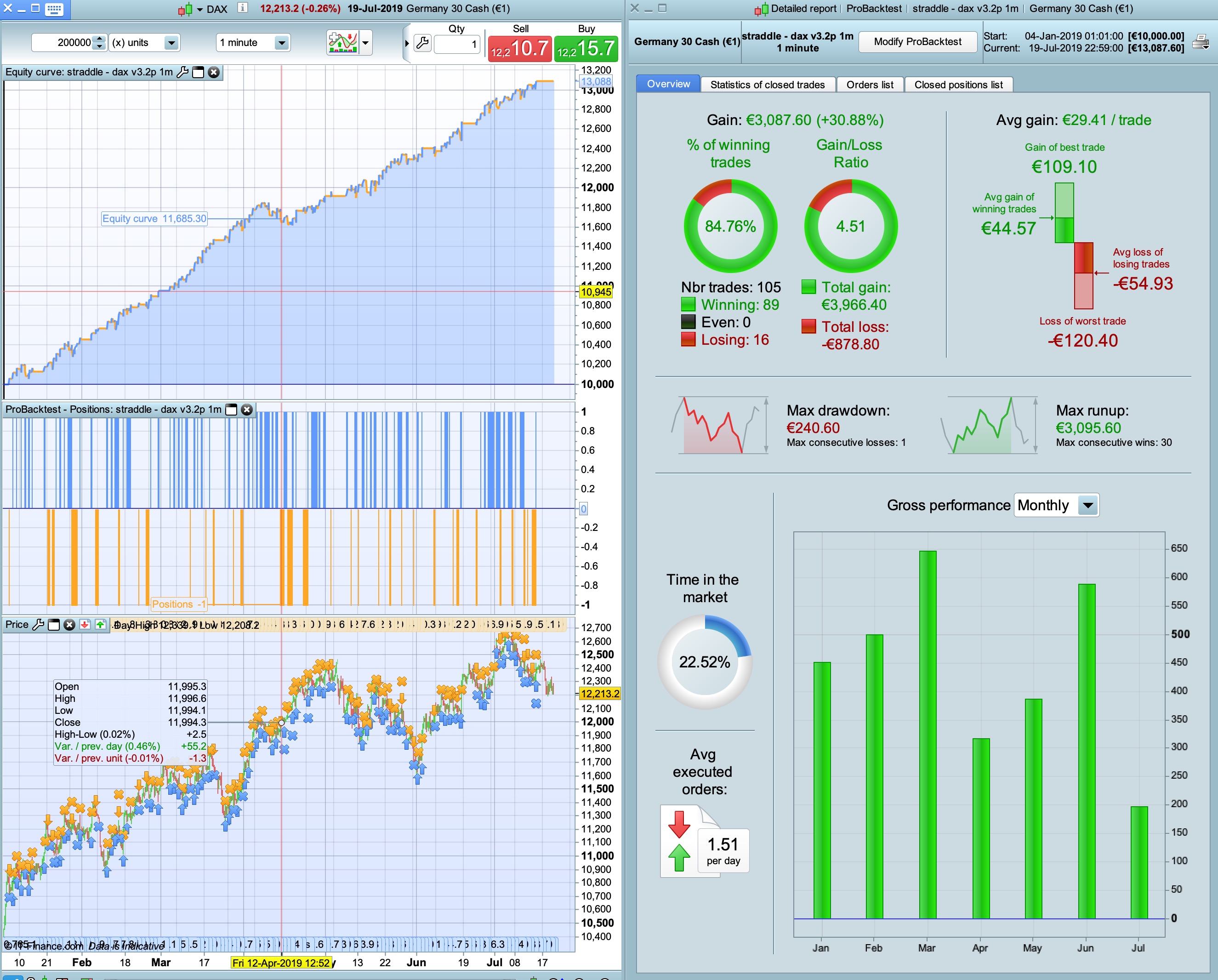Click the DAX instrument info icon

point(242,8)
